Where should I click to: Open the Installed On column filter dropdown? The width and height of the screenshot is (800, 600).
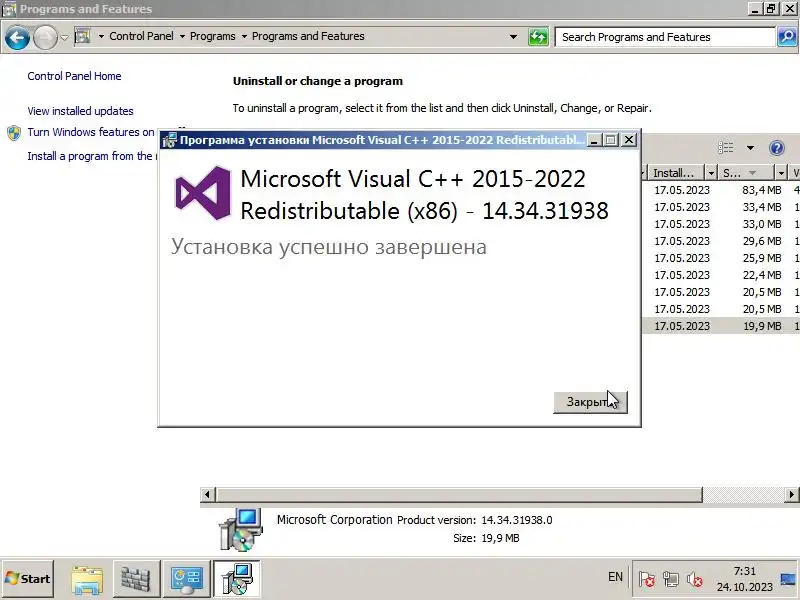click(711, 173)
